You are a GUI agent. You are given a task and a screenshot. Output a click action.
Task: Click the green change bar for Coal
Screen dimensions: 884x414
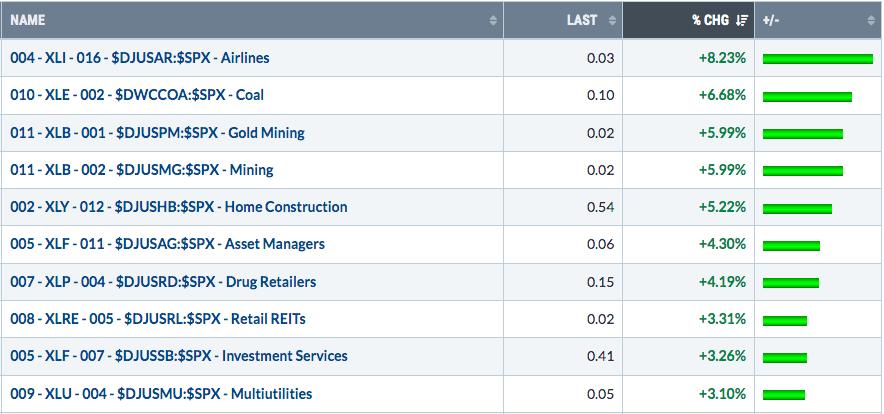[x=807, y=96]
